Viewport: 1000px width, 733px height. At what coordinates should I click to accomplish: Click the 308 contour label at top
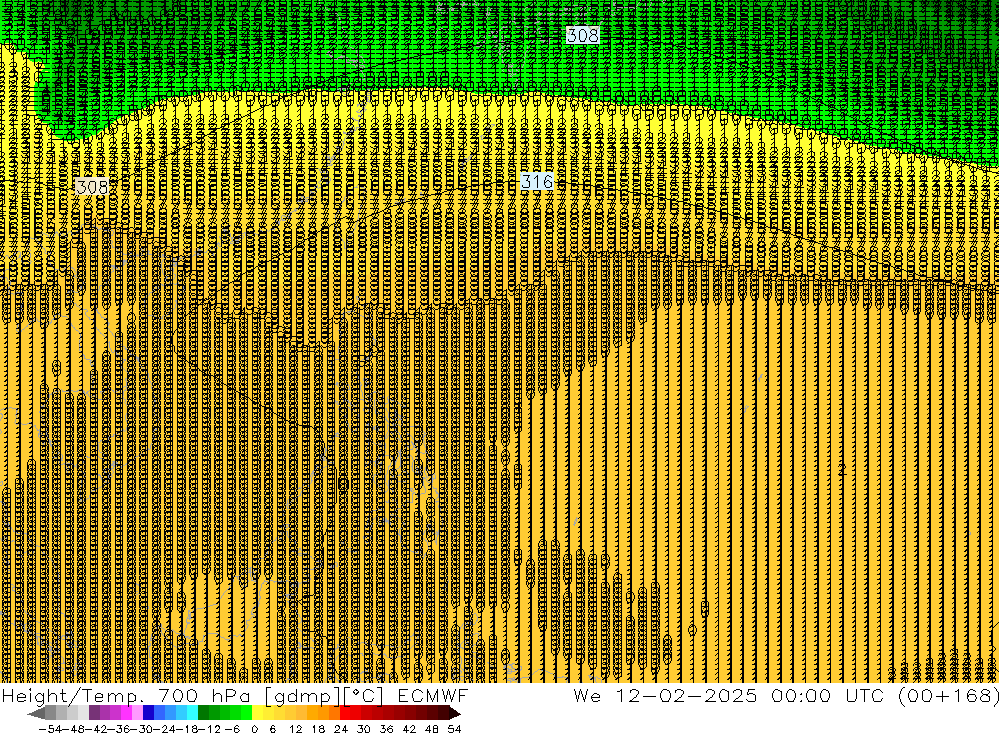(583, 35)
